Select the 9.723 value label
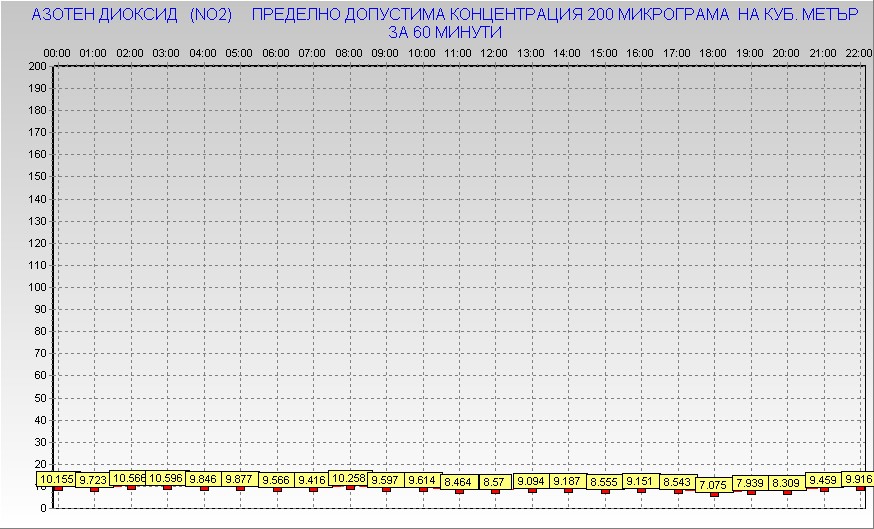Image resolution: width=874 pixels, height=529 pixels. pos(94,481)
